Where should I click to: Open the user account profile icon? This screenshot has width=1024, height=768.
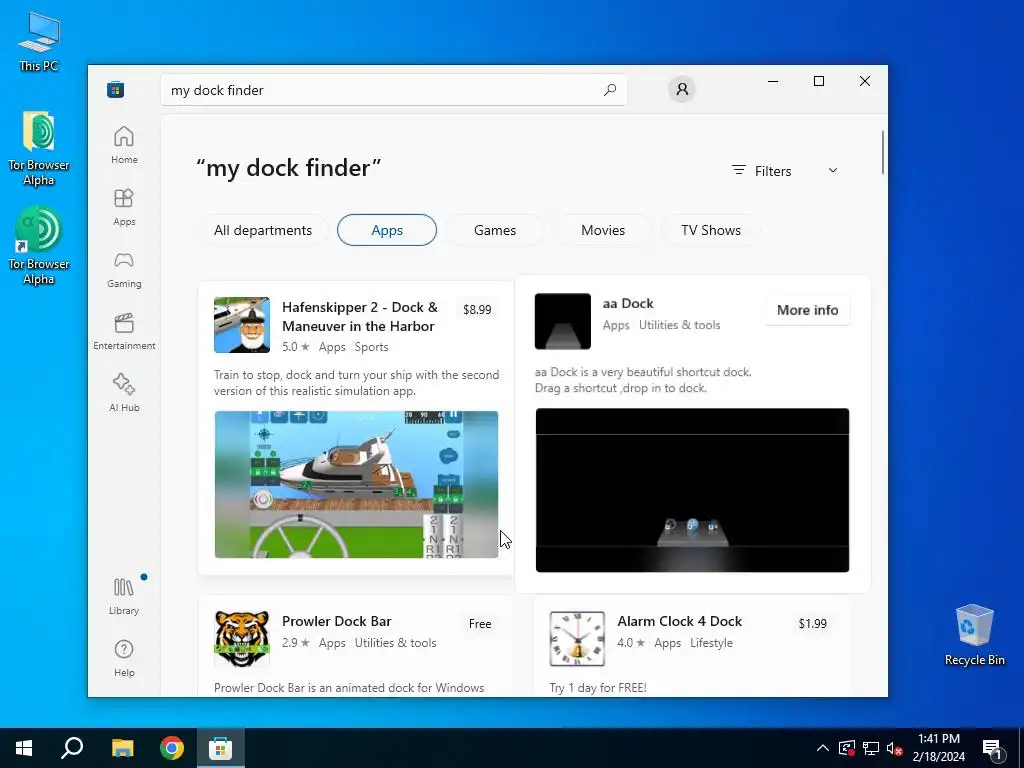pyautogui.click(x=682, y=89)
